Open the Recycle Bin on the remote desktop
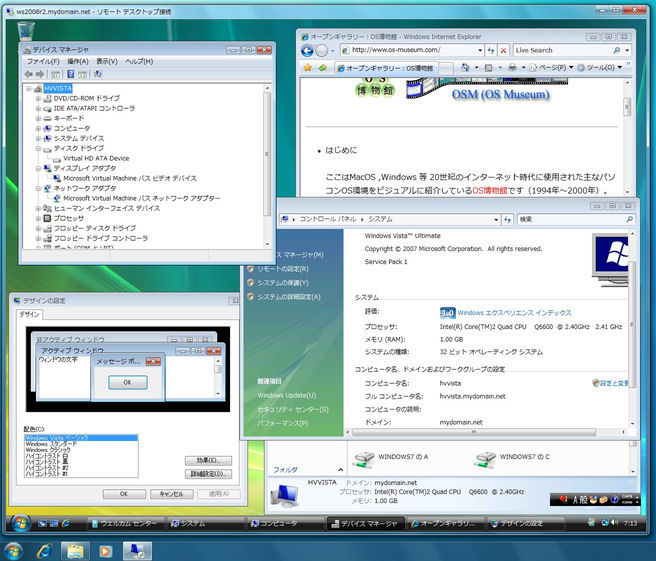The height and width of the screenshot is (561, 656). pyautogui.click(x=26, y=31)
